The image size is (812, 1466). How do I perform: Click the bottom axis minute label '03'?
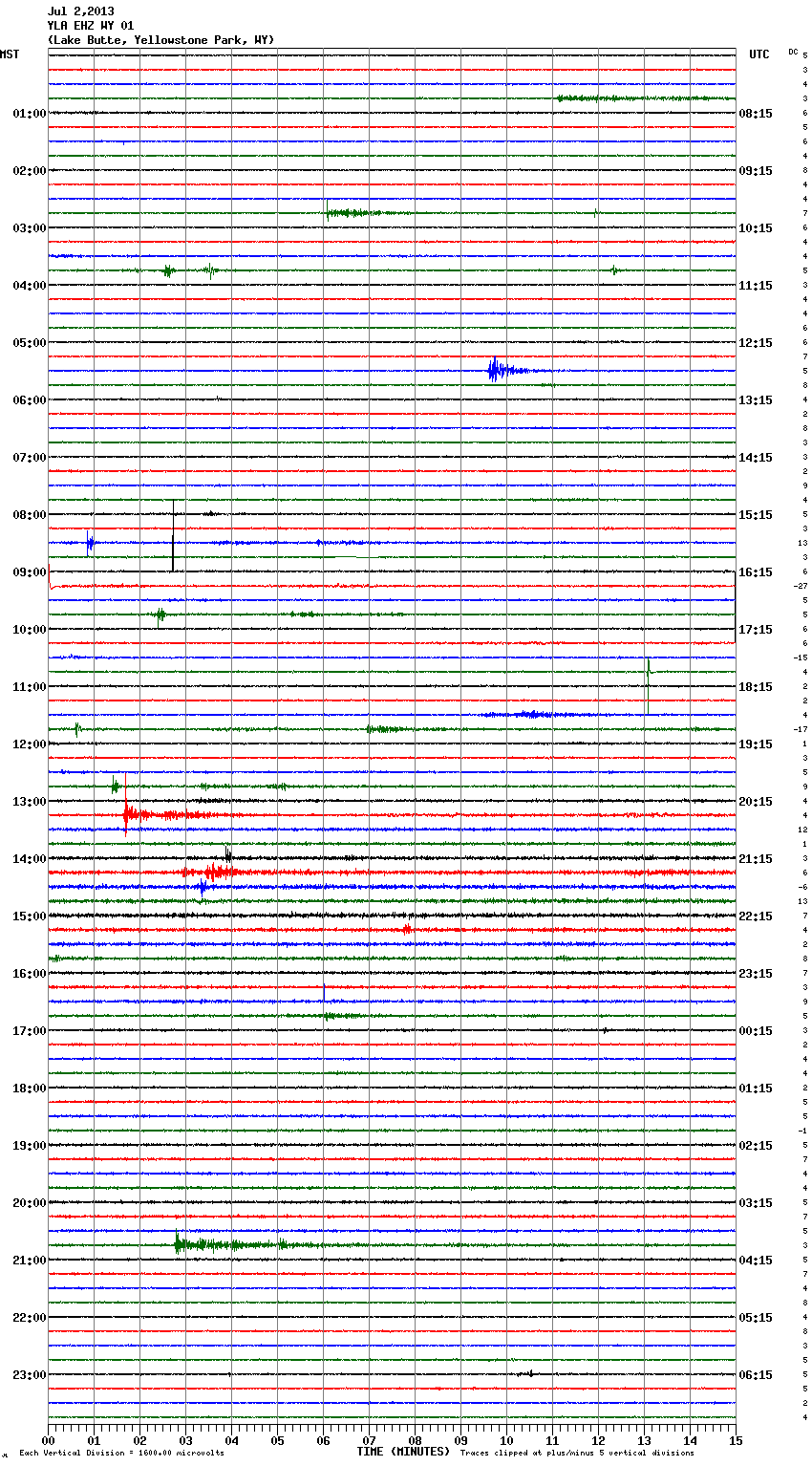coord(185,1439)
